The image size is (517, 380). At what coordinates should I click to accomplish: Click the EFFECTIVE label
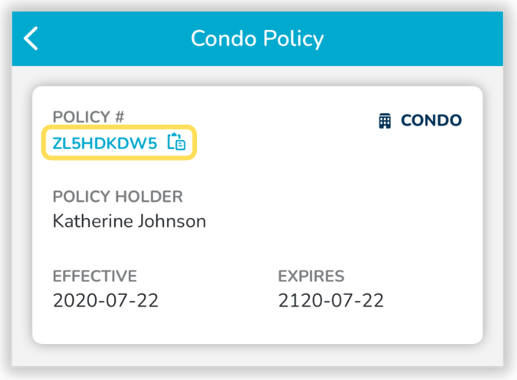95,276
